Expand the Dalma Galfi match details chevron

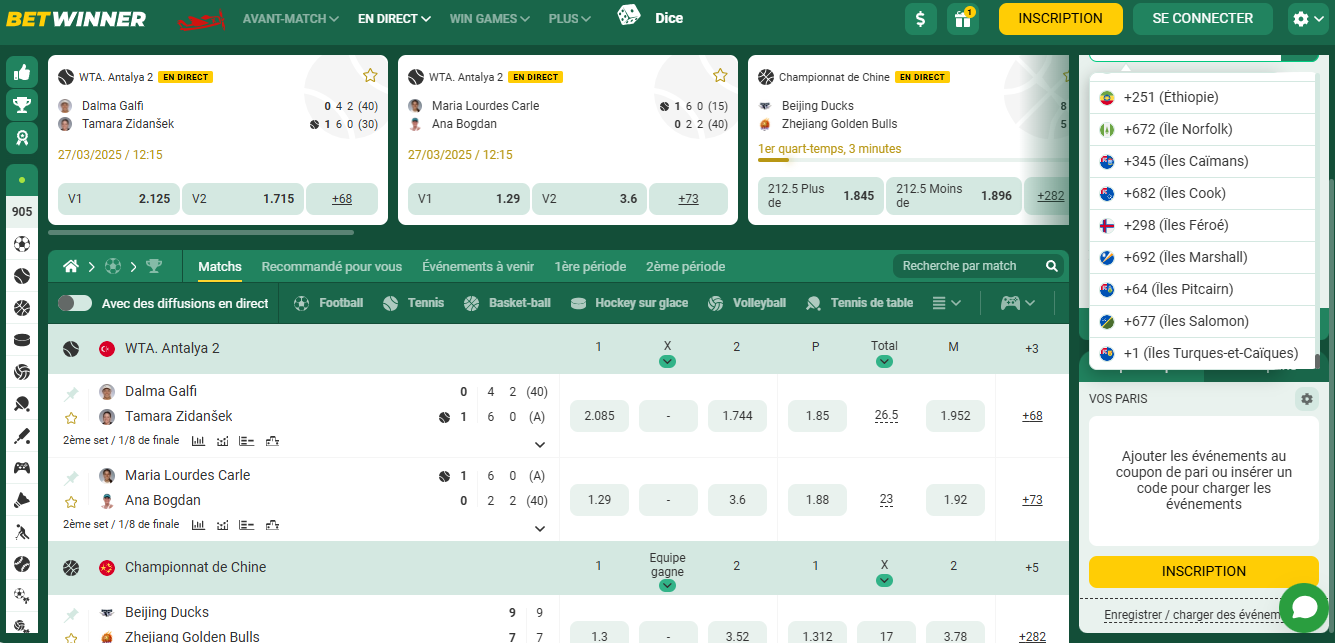click(540, 445)
